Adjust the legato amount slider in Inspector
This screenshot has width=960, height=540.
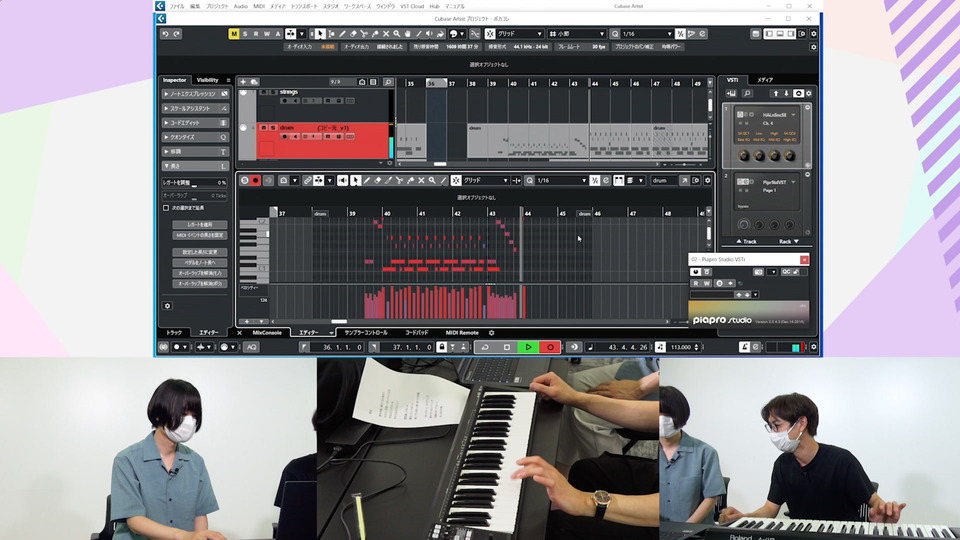(194, 183)
